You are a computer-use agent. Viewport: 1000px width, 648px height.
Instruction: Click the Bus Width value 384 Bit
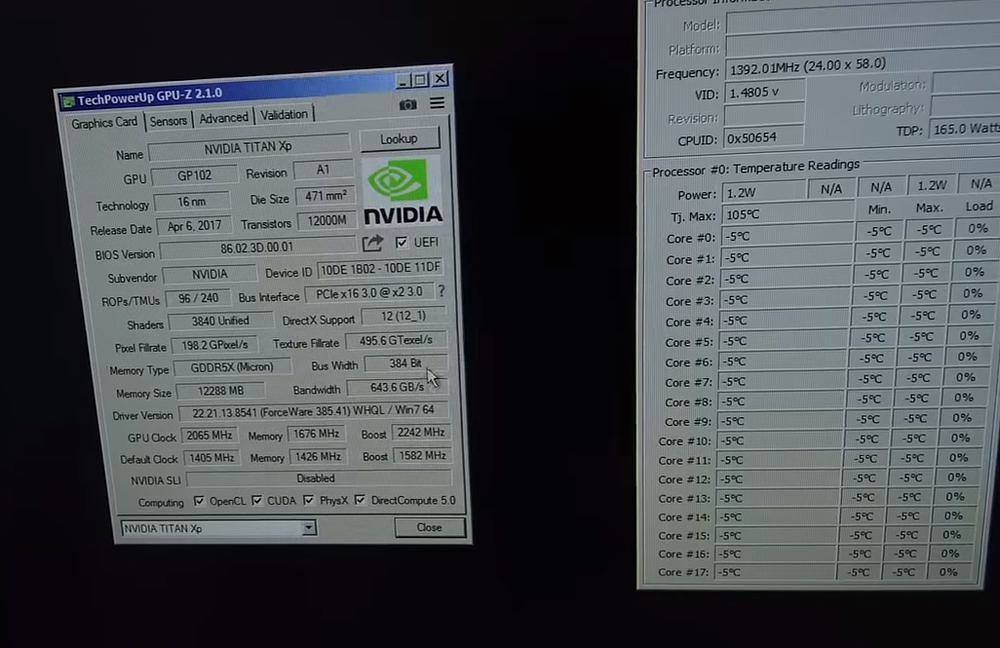pos(406,364)
